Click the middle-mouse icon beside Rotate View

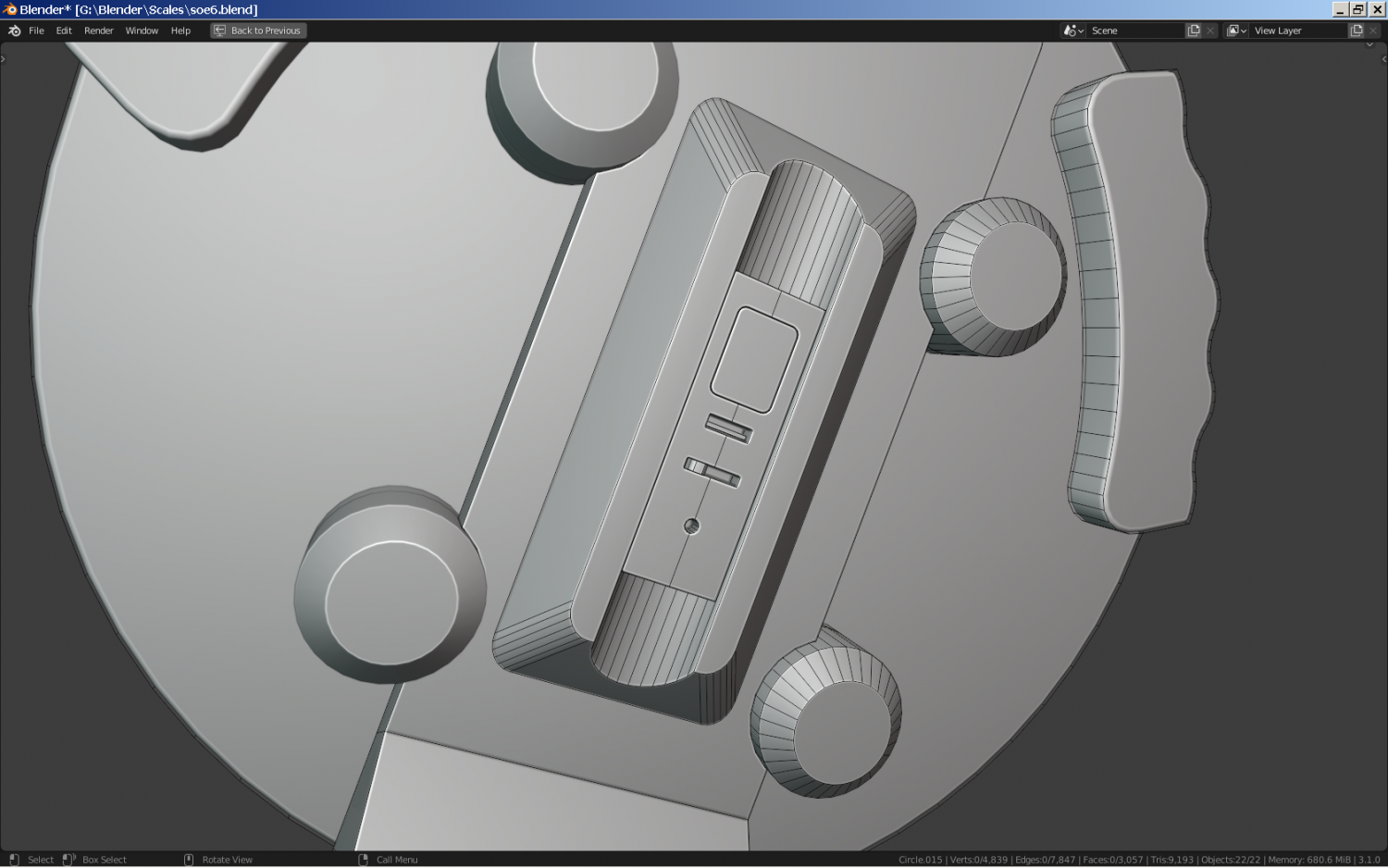(x=189, y=860)
